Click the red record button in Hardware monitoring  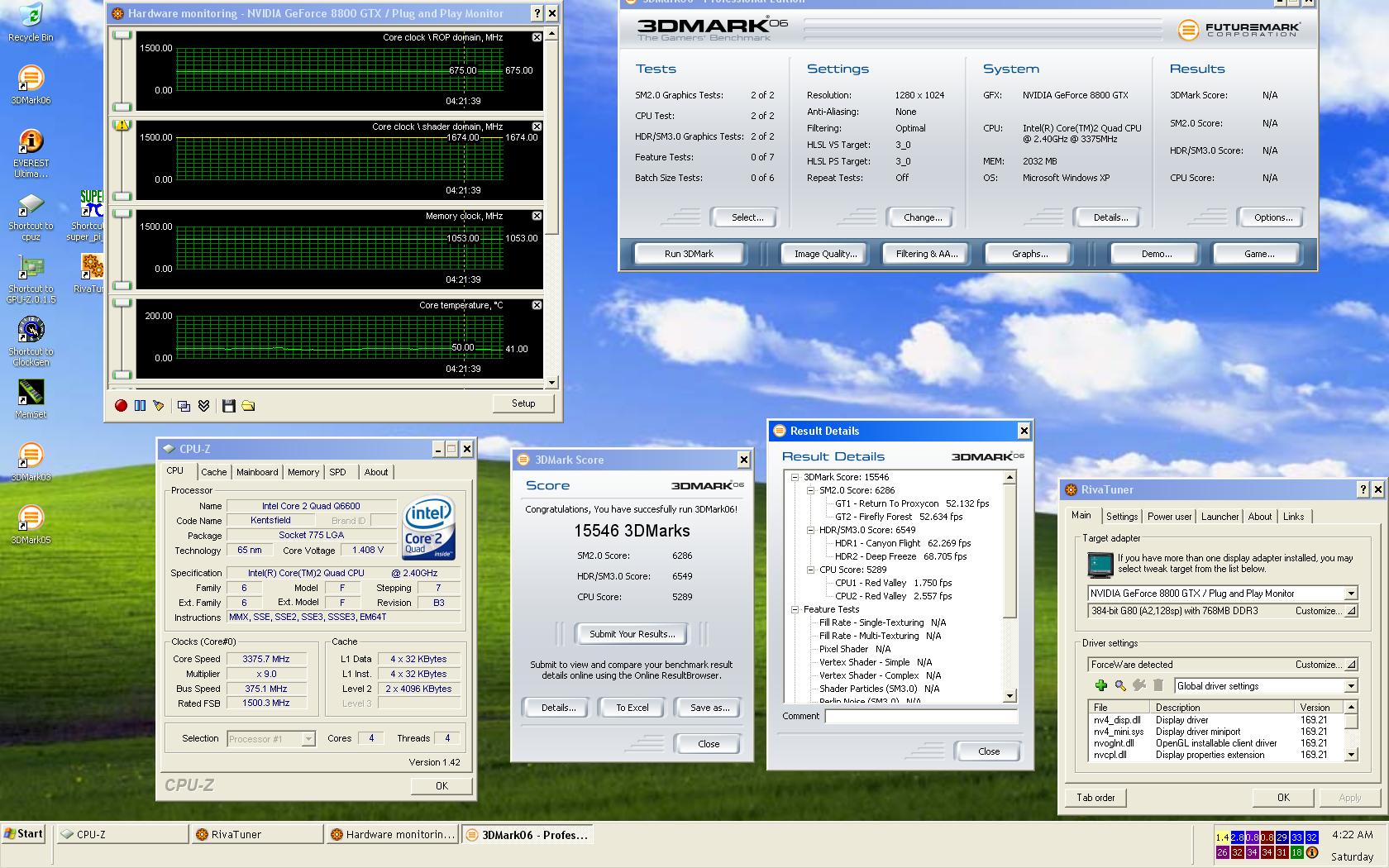pos(121,405)
